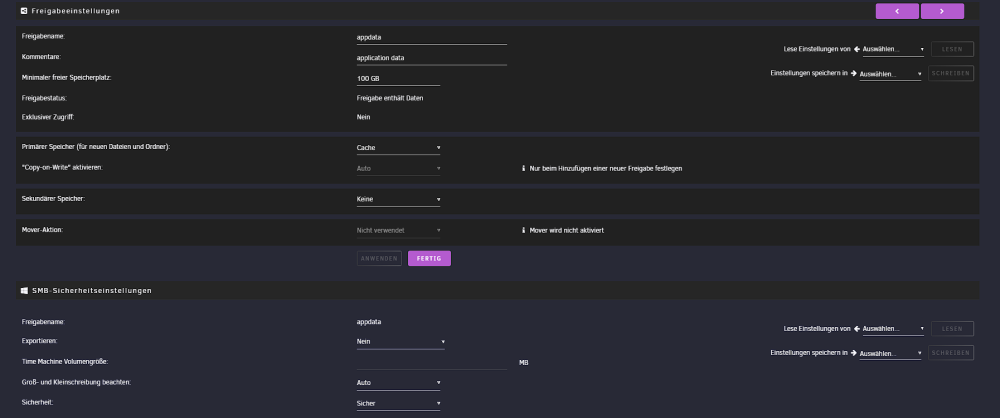Open the Primärer Speicher Cache dropdown
This screenshot has height=418, width=1000.
[398, 147]
